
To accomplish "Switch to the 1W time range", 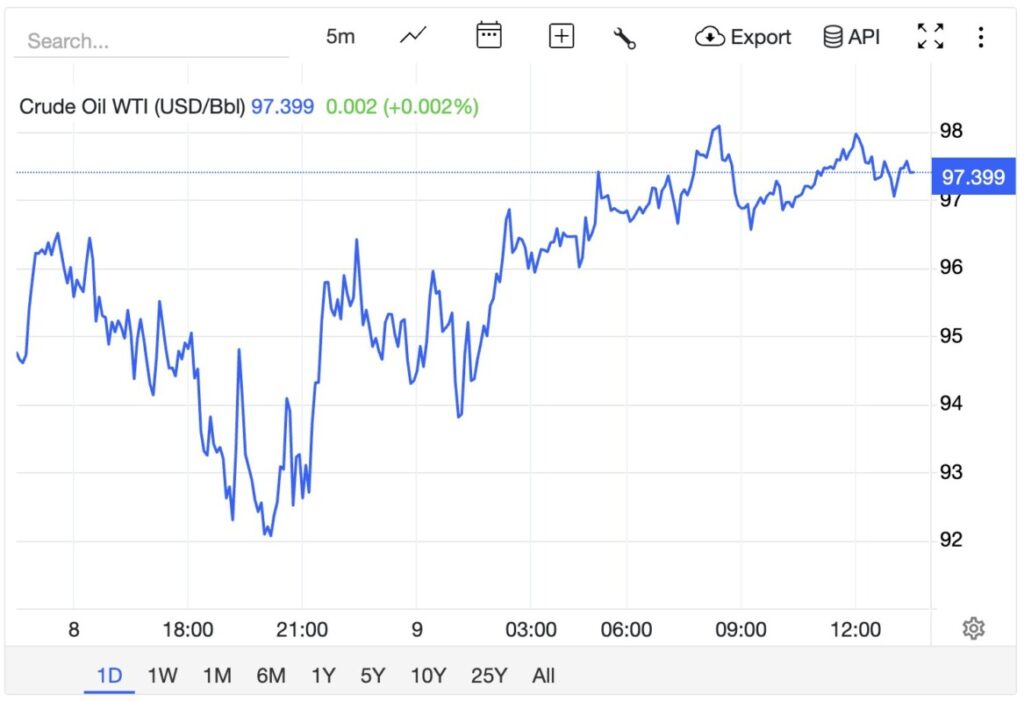I will click(x=162, y=675).
